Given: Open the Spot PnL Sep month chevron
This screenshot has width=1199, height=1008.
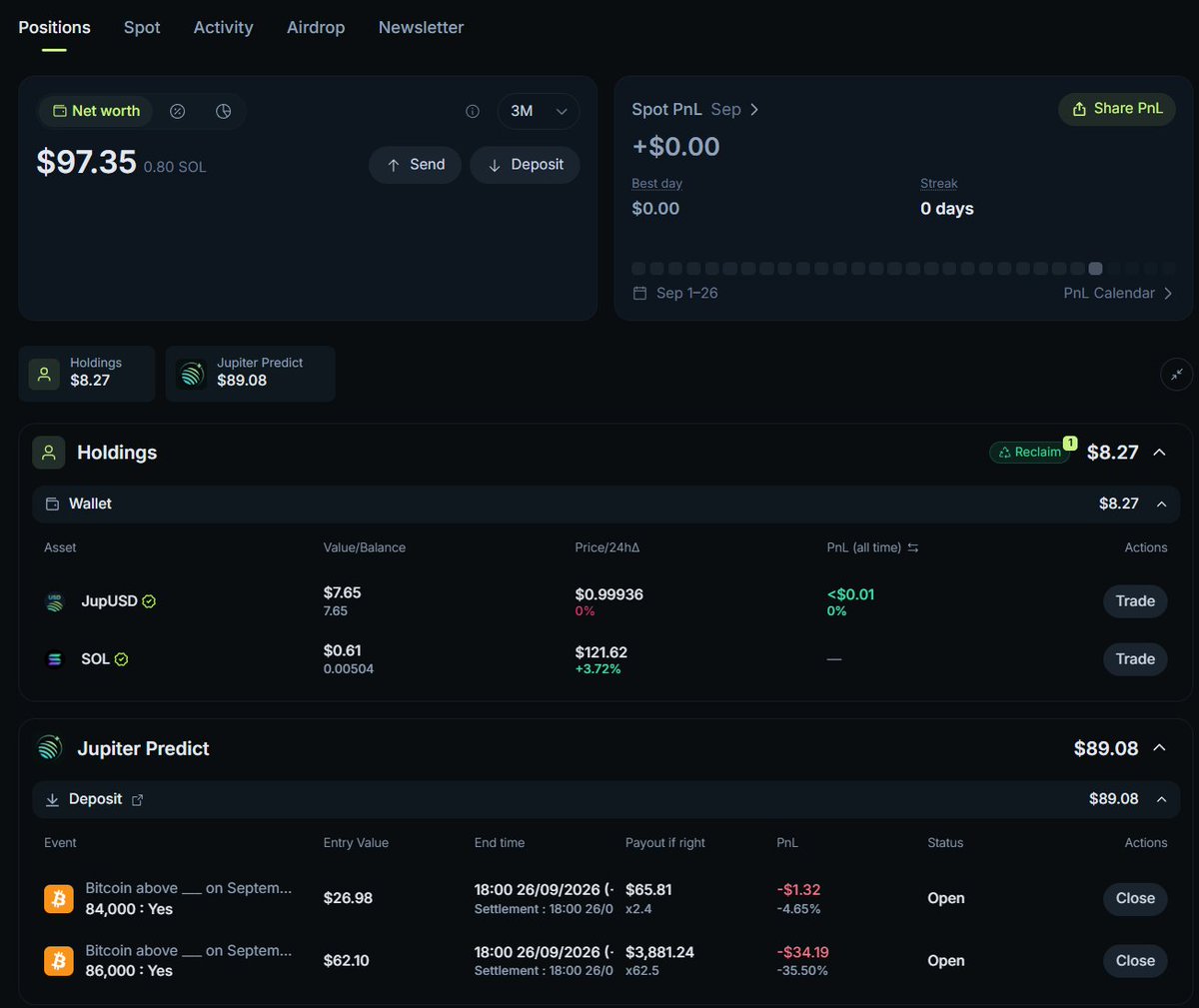Looking at the screenshot, I should [754, 109].
